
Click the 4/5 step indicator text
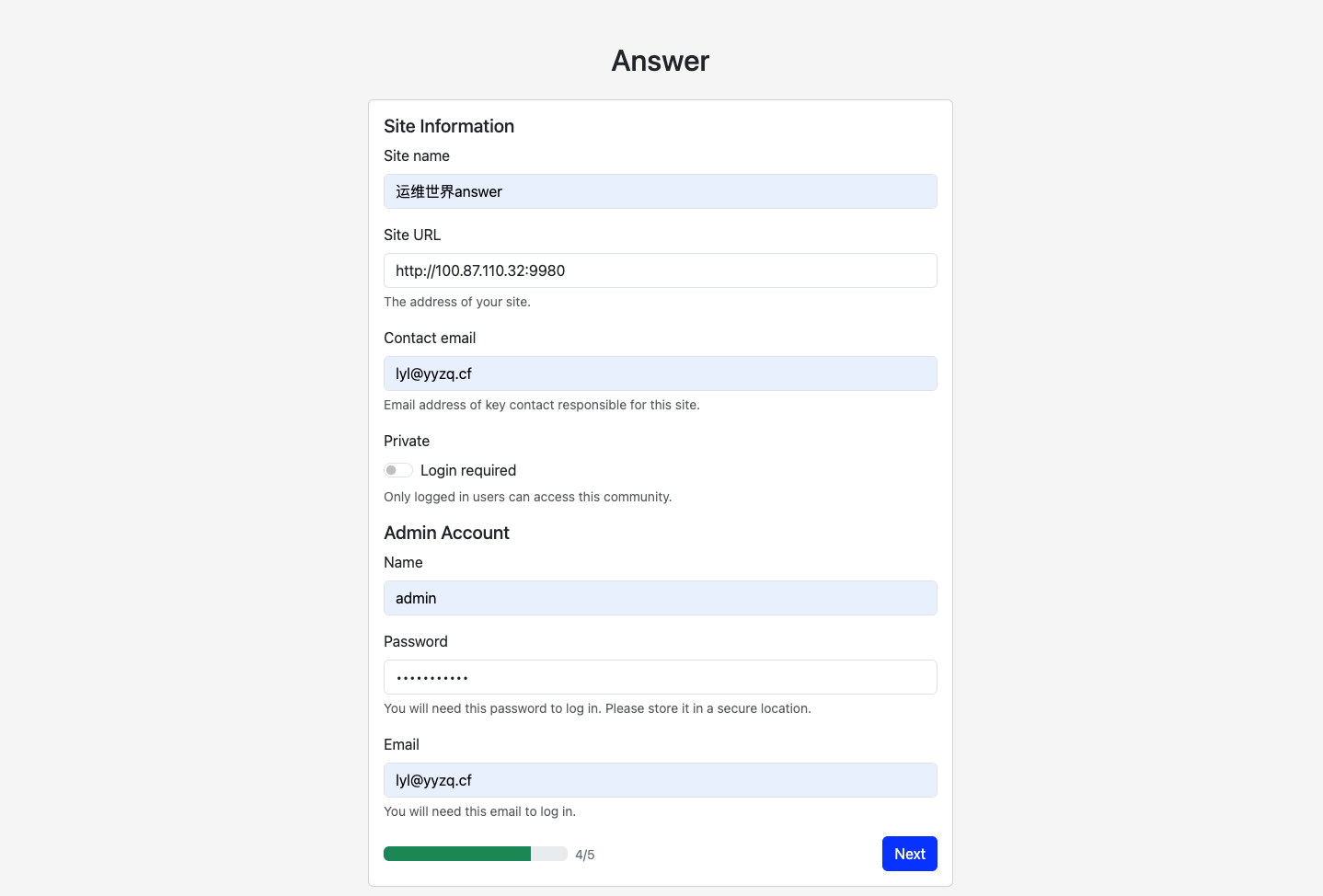pyautogui.click(x=585, y=855)
